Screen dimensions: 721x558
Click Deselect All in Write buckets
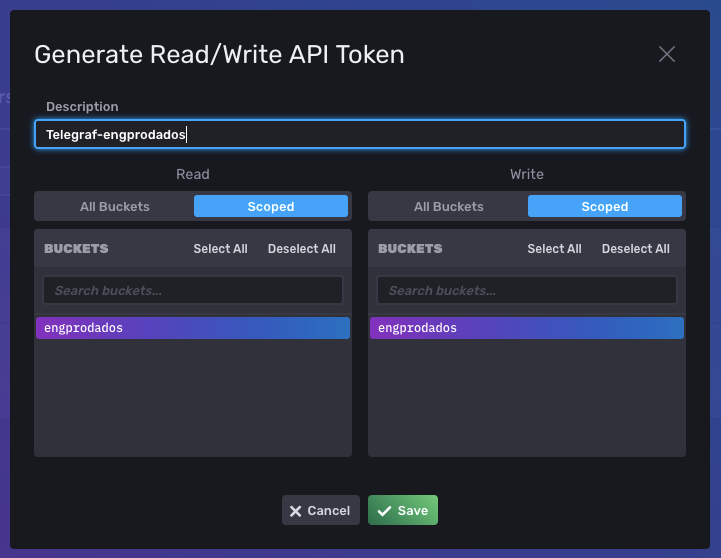pyautogui.click(x=636, y=249)
